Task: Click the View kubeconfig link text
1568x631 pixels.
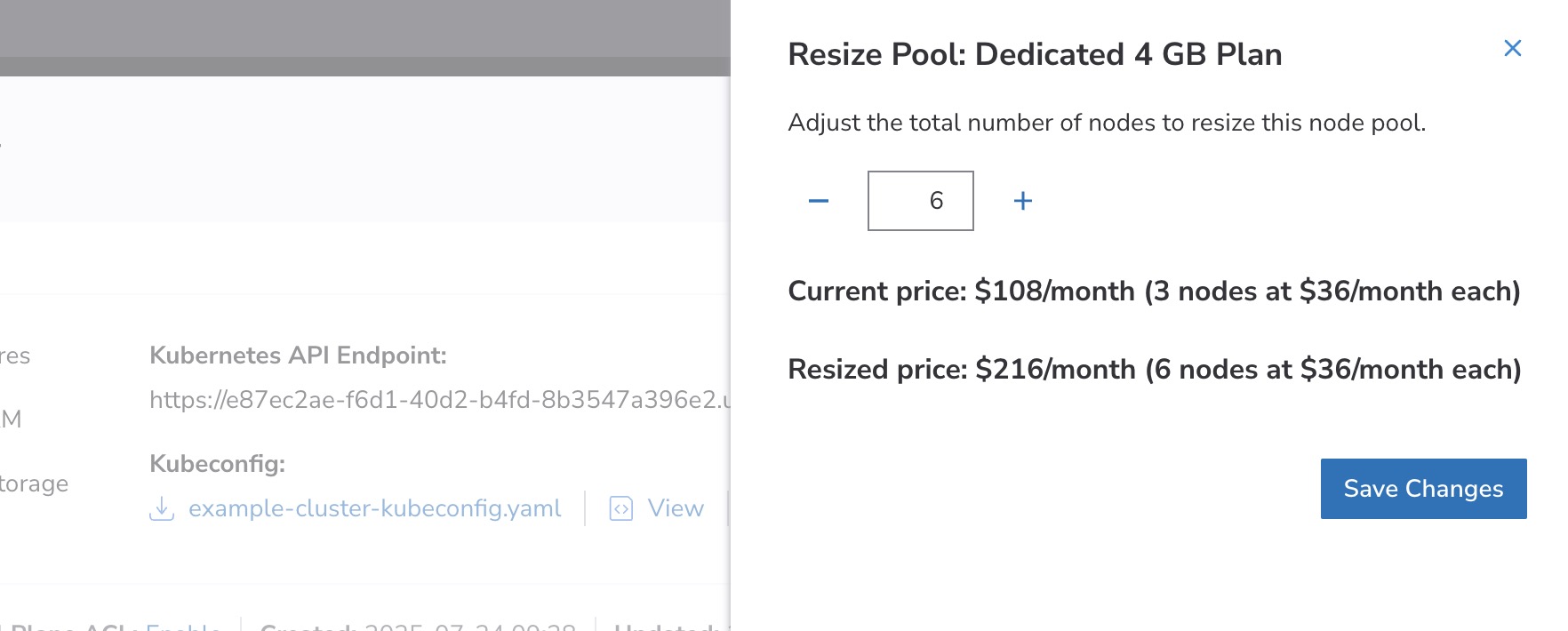Action: tap(676, 508)
